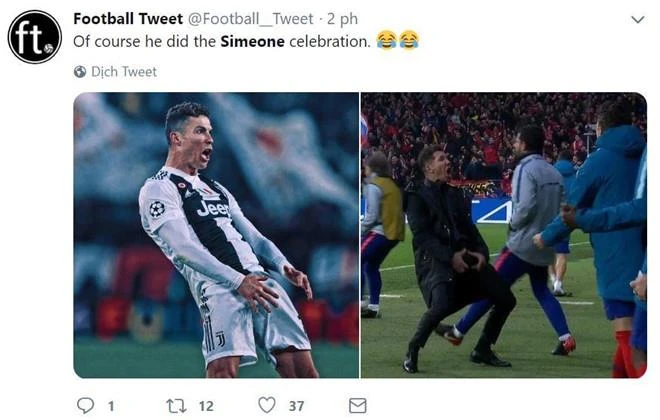
Task: Open the right photo of sideline celebration
Action: point(503,235)
